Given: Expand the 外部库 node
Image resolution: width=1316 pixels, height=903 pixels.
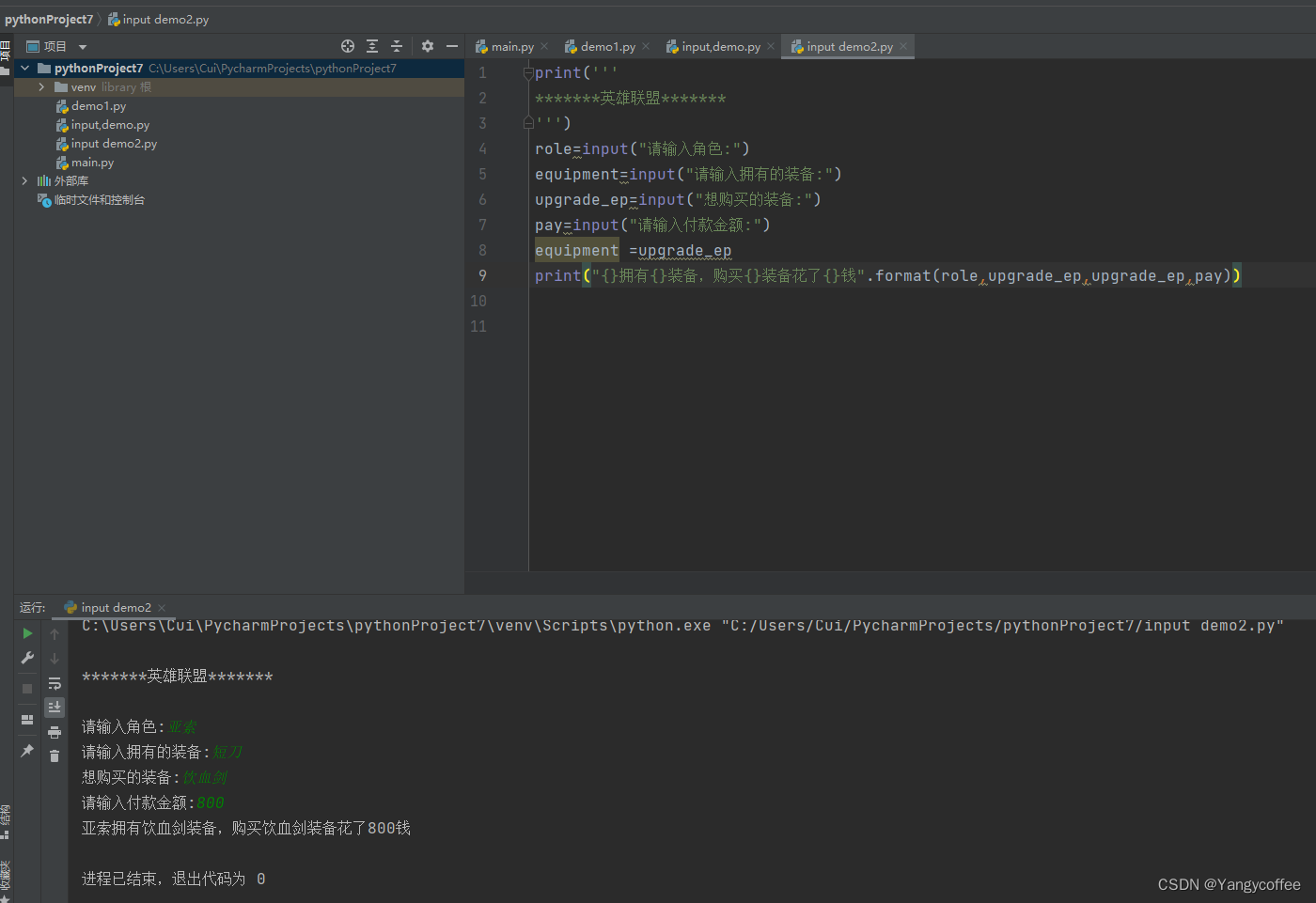Looking at the screenshot, I should coord(24,180).
